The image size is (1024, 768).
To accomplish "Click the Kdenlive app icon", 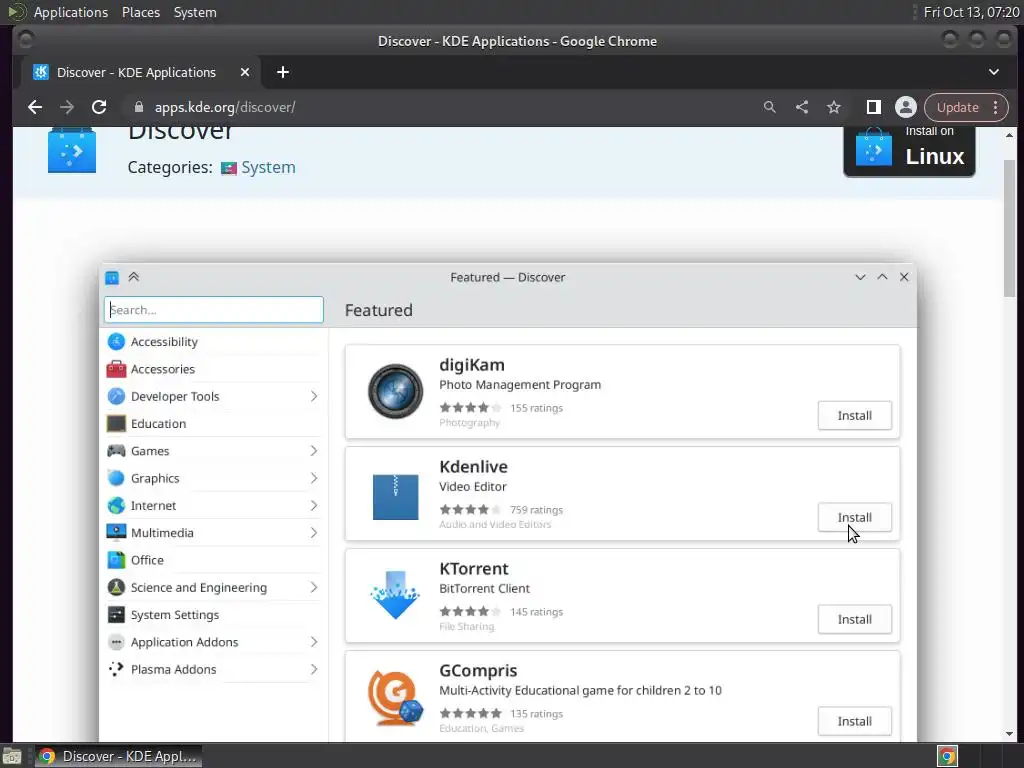I will (x=395, y=497).
